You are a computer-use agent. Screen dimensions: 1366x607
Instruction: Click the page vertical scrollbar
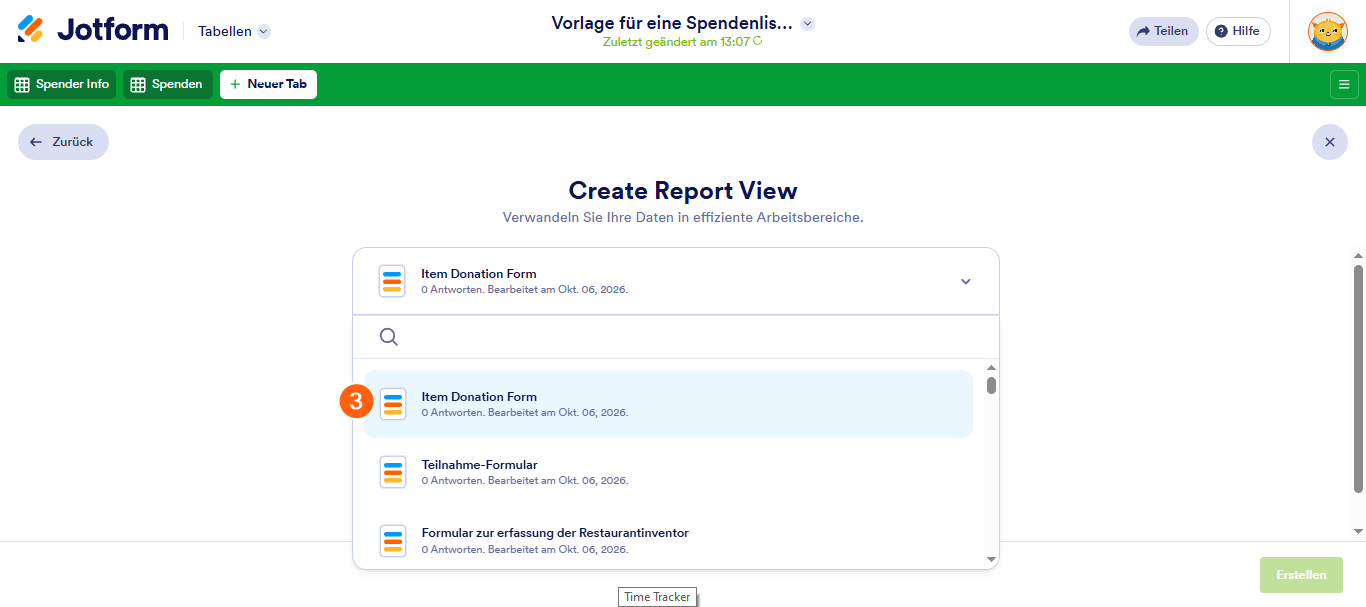click(1358, 378)
